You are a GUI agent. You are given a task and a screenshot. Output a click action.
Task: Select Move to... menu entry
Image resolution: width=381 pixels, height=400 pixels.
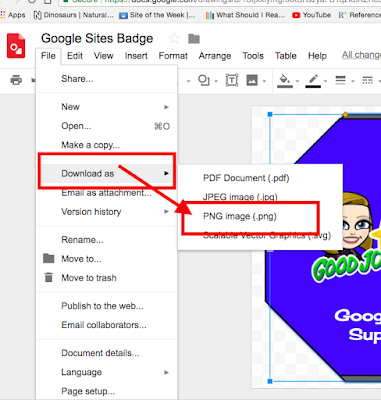(x=106, y=259)
